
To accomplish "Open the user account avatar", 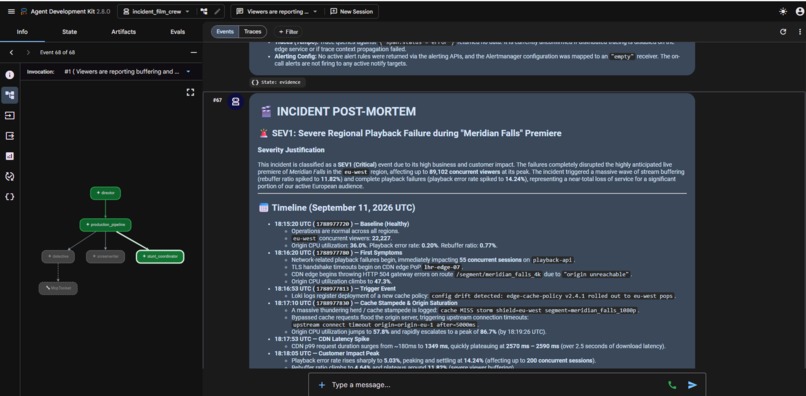I will (799, 11).
